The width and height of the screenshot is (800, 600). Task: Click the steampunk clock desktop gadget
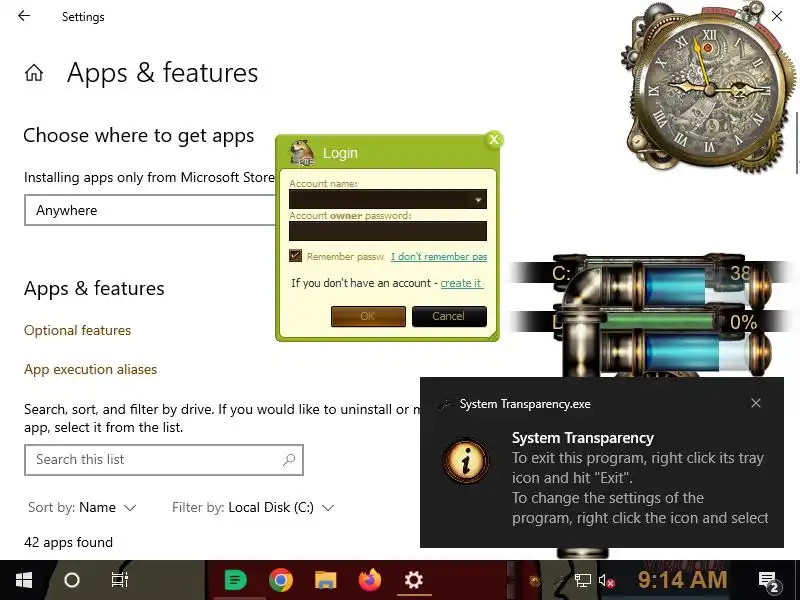pos(709,88)
